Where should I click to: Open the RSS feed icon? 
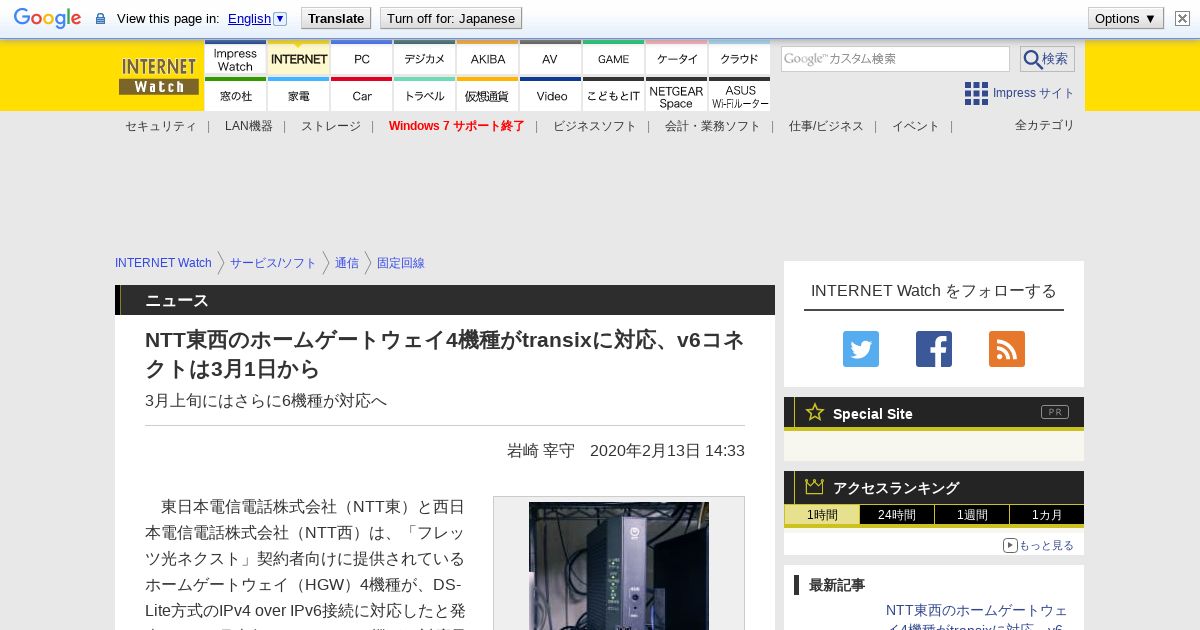[x=1007, y=349]
